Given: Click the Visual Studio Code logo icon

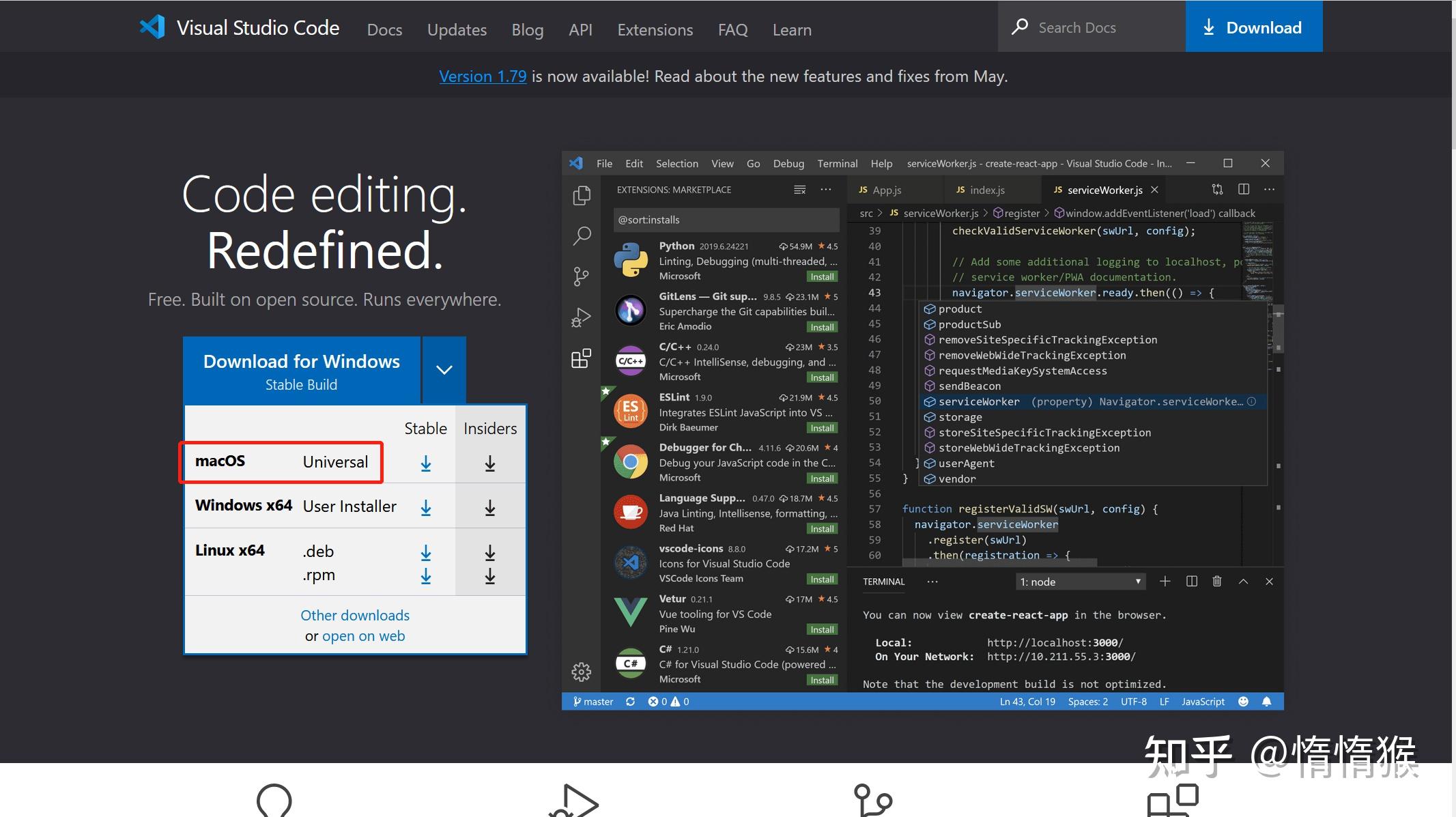Looking at the screenshot, I should tap(152, 27).
